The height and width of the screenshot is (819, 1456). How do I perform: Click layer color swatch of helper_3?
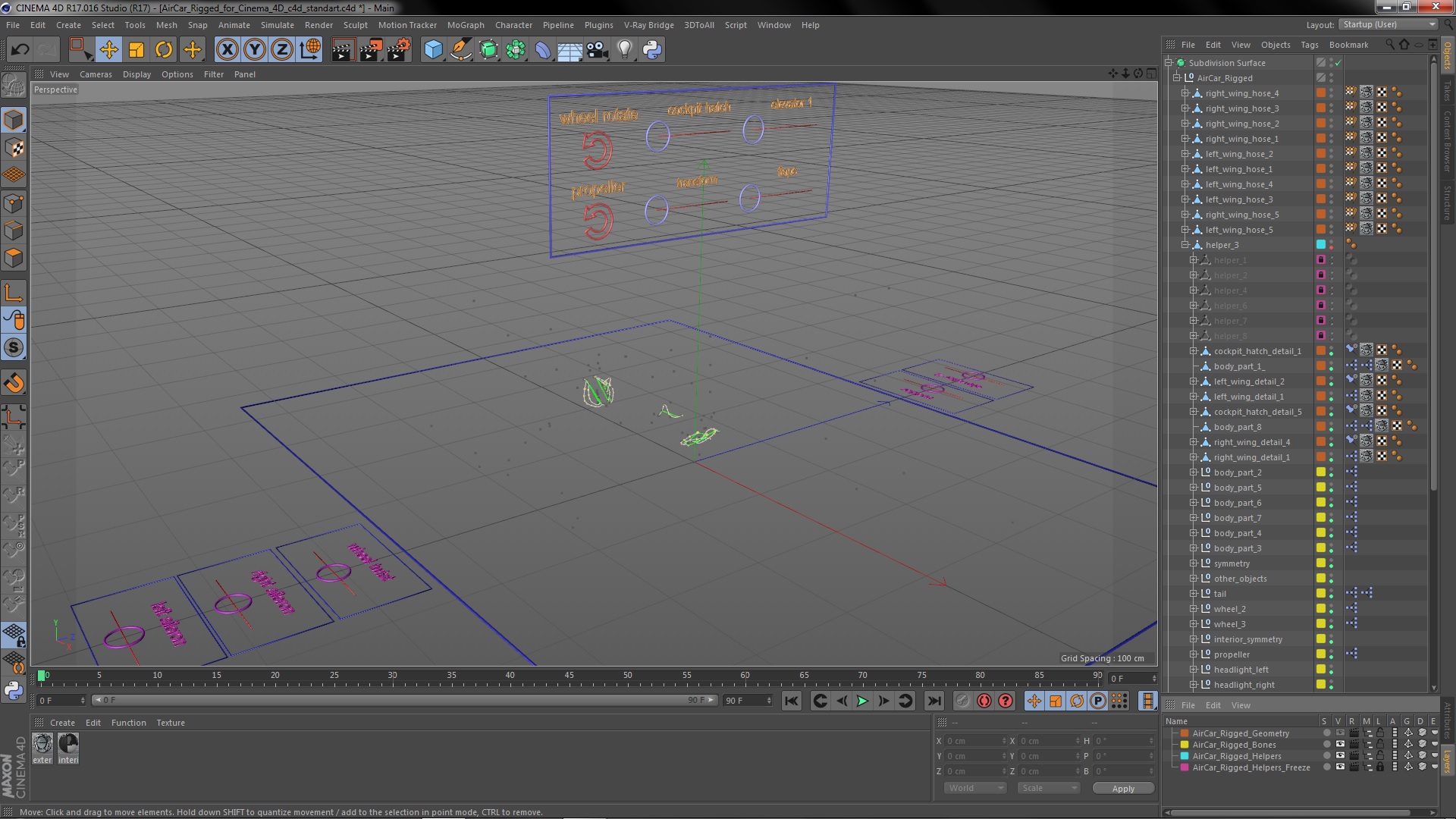point(1321,245)
